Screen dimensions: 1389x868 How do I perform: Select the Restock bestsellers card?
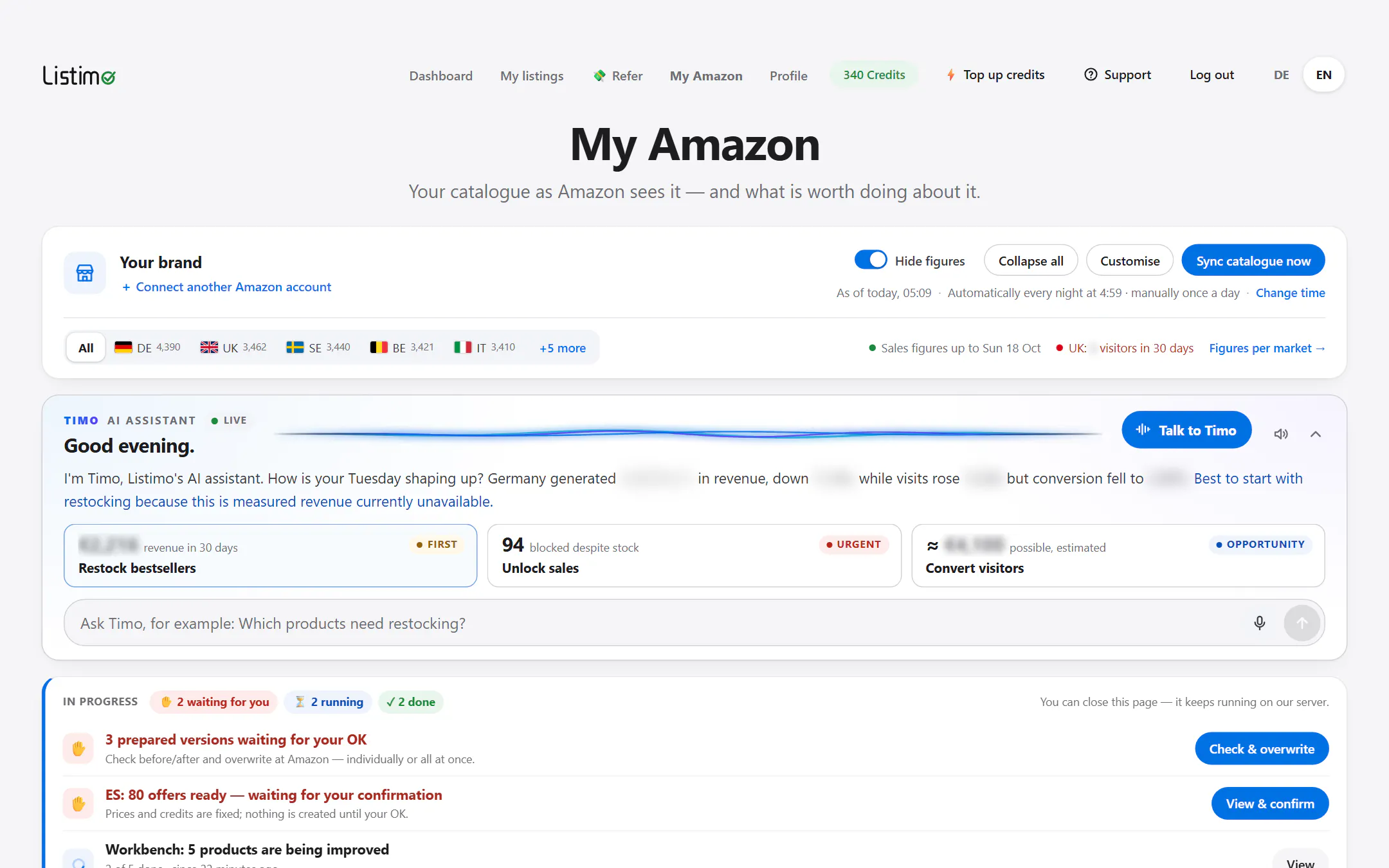point(270,556)
